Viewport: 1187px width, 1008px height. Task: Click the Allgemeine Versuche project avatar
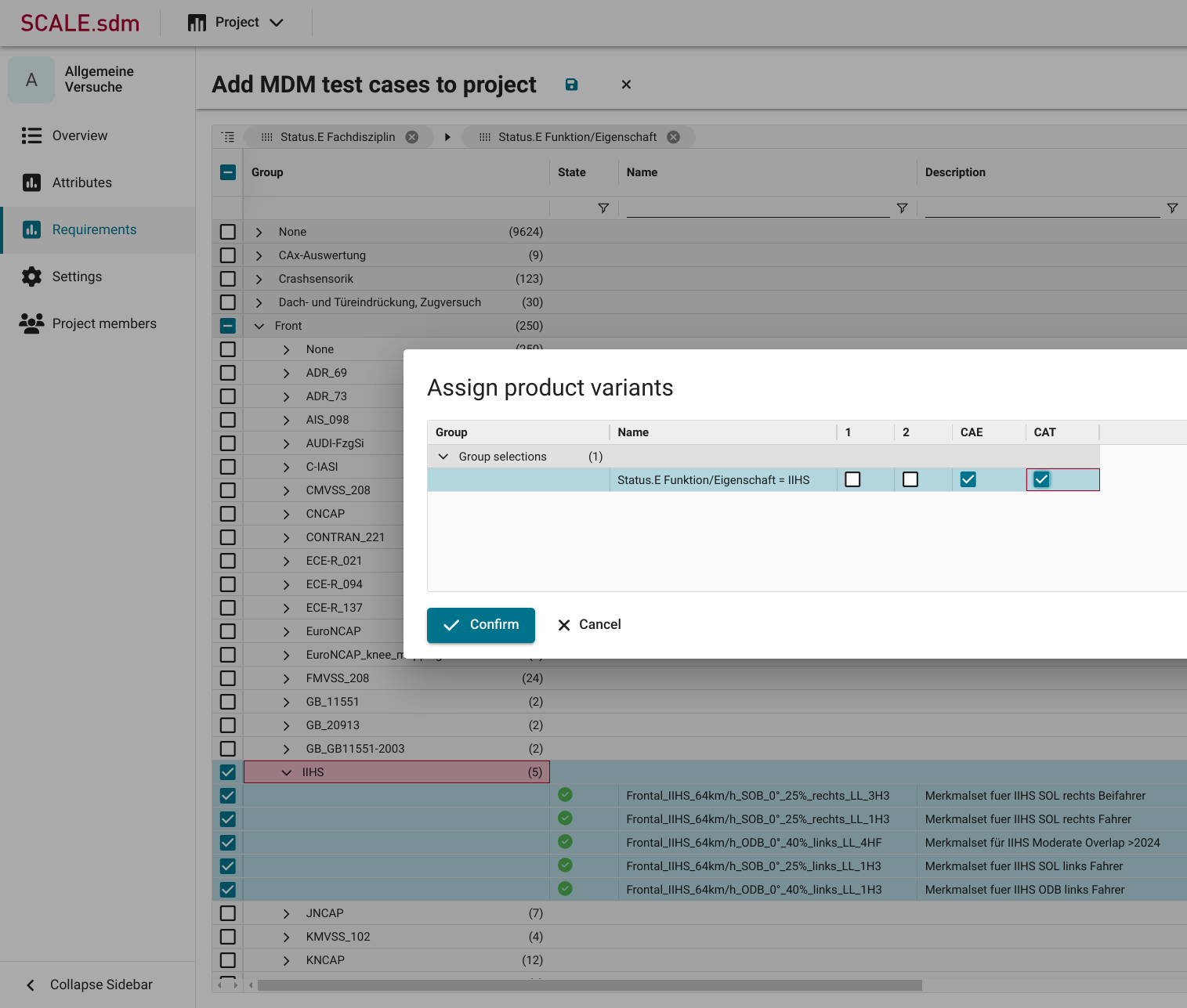(x=31, y=80)
